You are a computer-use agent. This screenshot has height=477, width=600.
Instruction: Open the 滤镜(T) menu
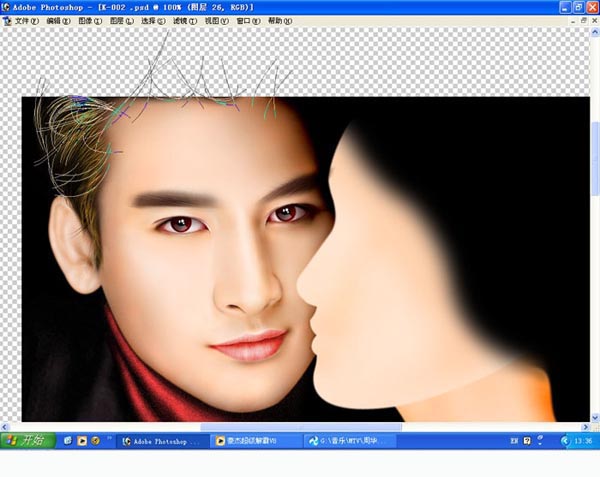[185, 21]
